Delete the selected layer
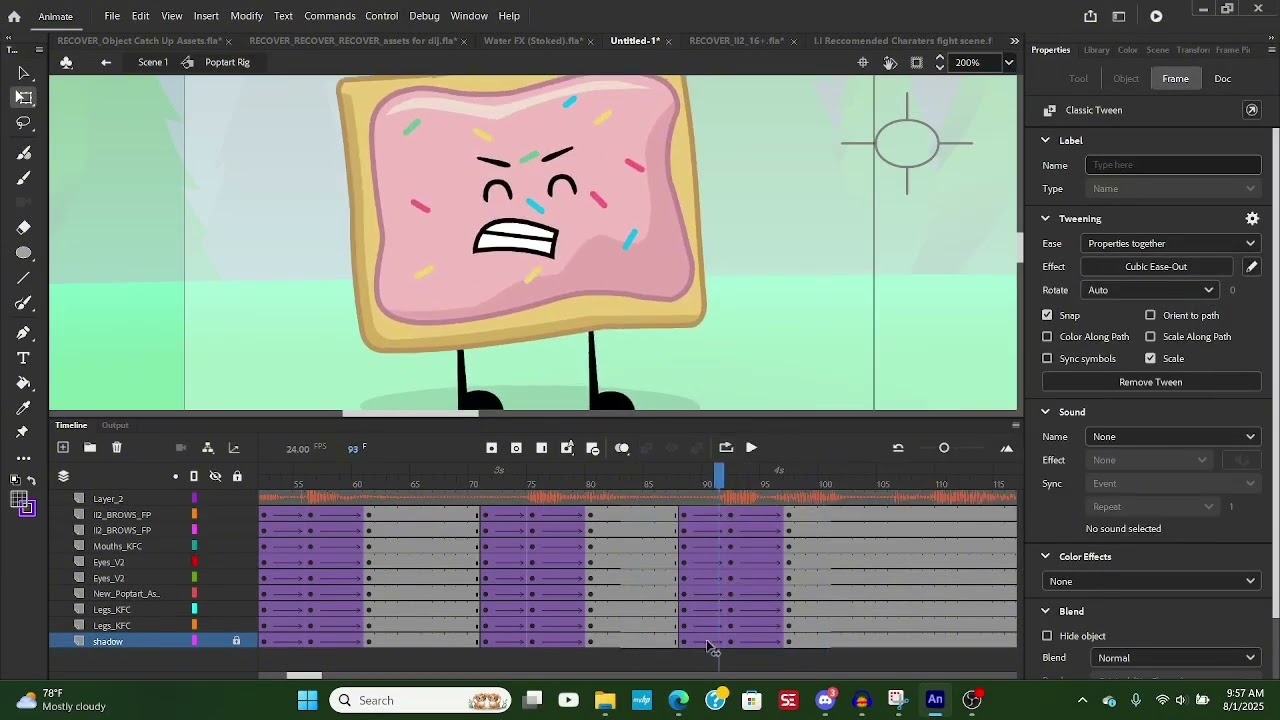Viewport: 1280px width, 720px height. (x=117, y=448)
